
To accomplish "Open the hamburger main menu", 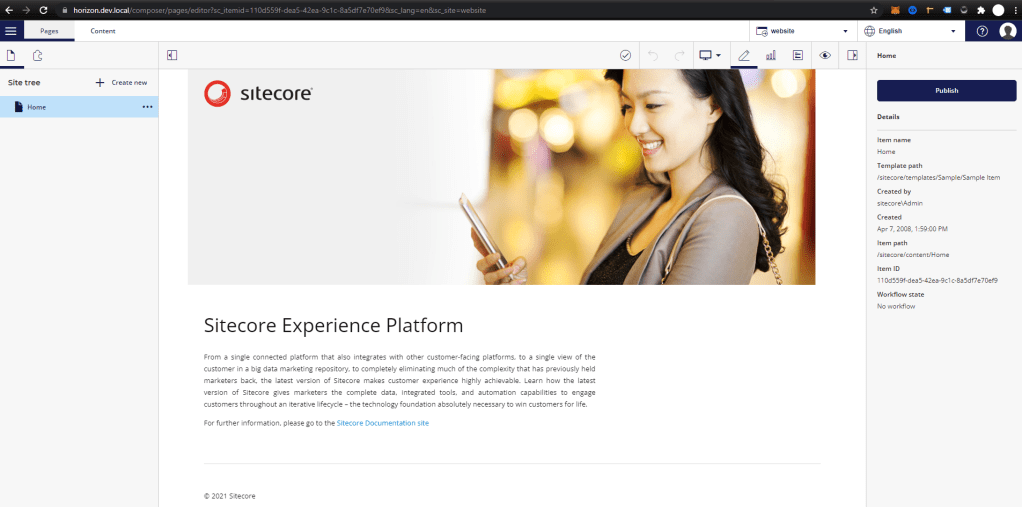I will tap(11, 31).
